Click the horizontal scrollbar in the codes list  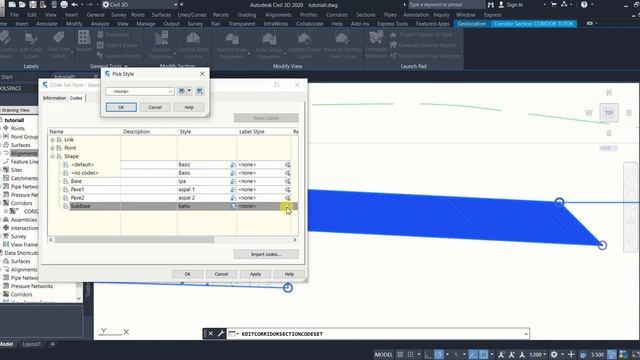pos(134,240)
